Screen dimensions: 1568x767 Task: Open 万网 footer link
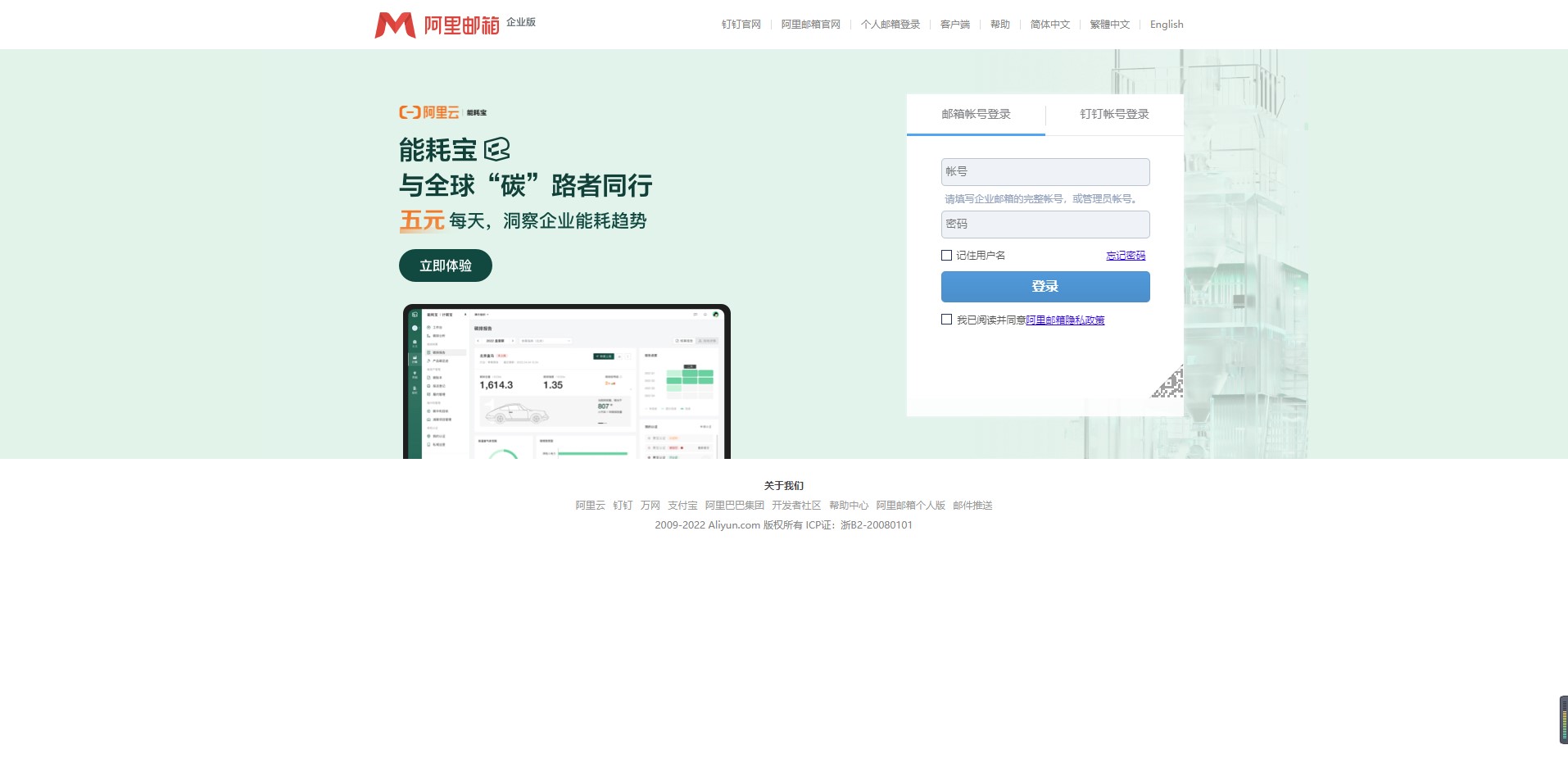click(650, 506)
